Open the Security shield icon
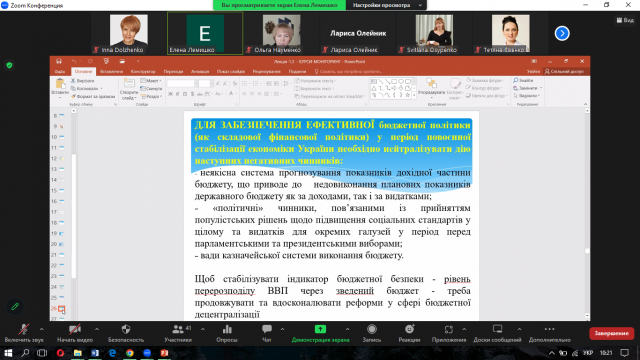Viewport: 640px width, 360px height. (126, 329)
